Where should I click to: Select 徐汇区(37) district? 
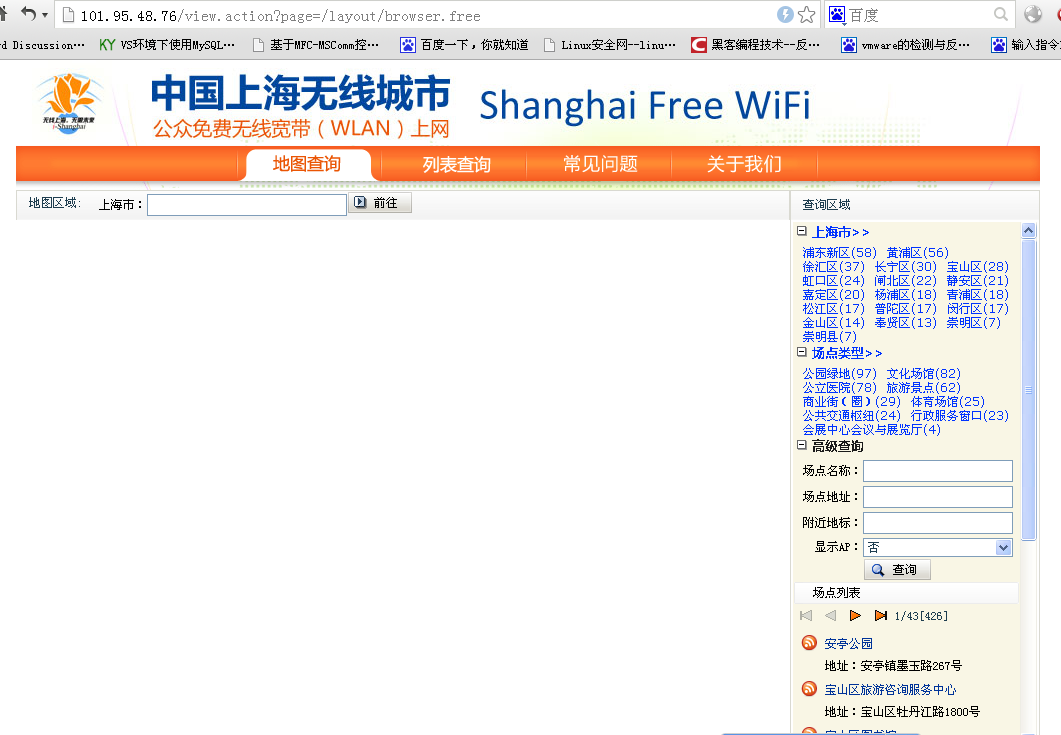834,267
